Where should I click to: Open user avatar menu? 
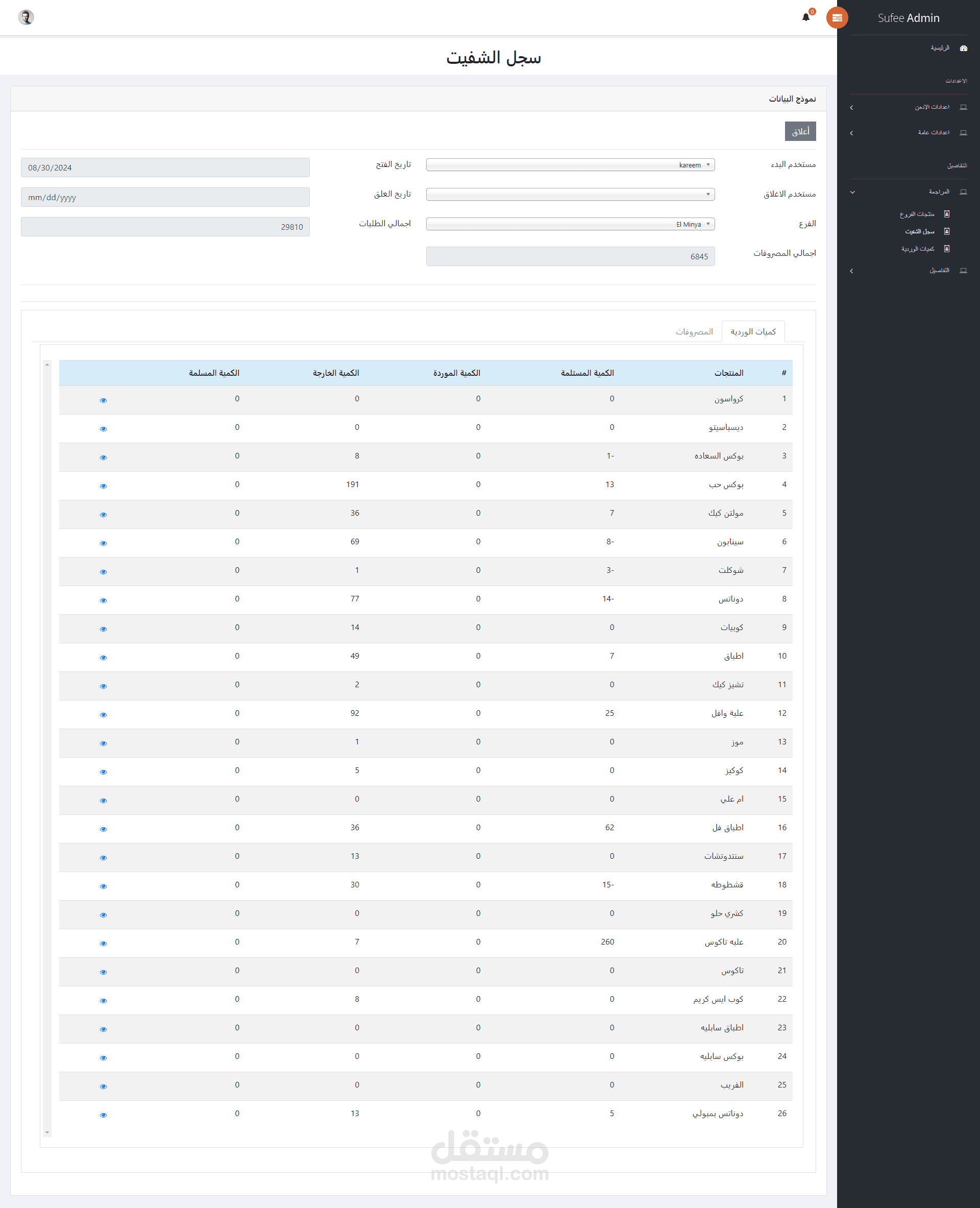pyautogui.click(x=26, y=17)
